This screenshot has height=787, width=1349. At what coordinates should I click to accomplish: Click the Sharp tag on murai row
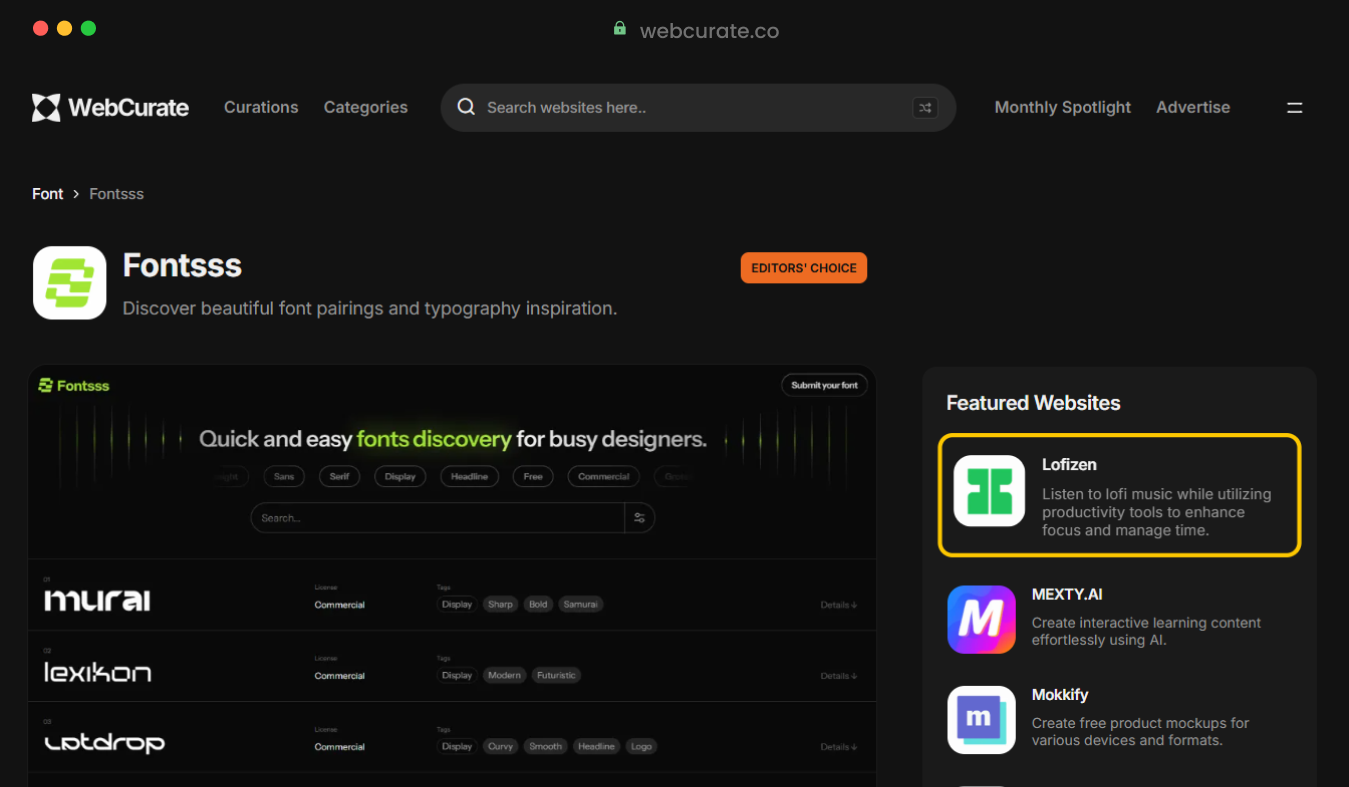[x=501, y=604]
